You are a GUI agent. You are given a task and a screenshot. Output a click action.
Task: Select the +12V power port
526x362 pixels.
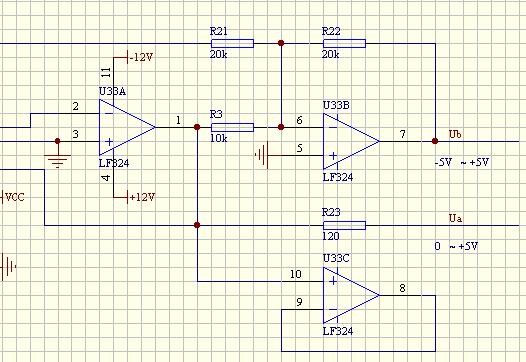coord(142,197)
